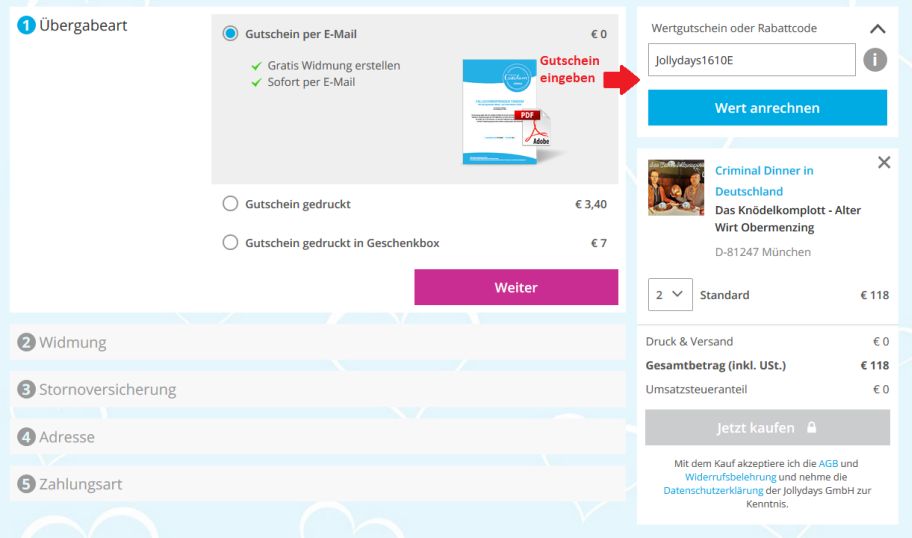Click the voucher code input field

tap(751, 59)
